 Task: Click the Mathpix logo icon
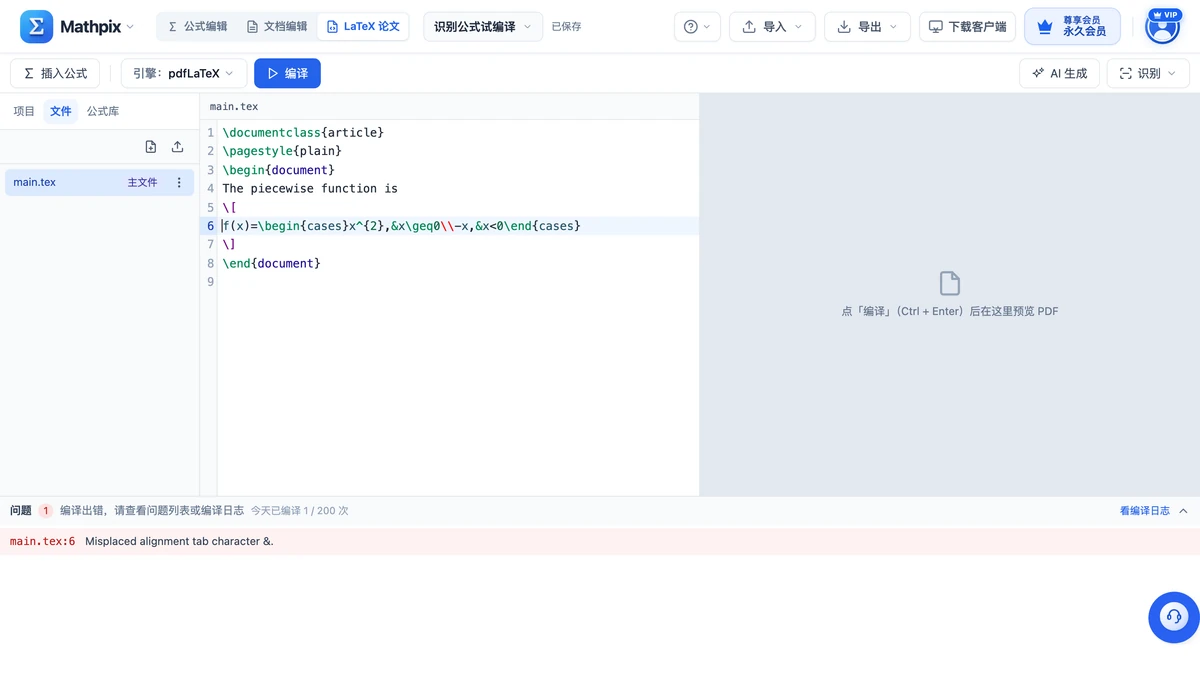coord(37,27)
